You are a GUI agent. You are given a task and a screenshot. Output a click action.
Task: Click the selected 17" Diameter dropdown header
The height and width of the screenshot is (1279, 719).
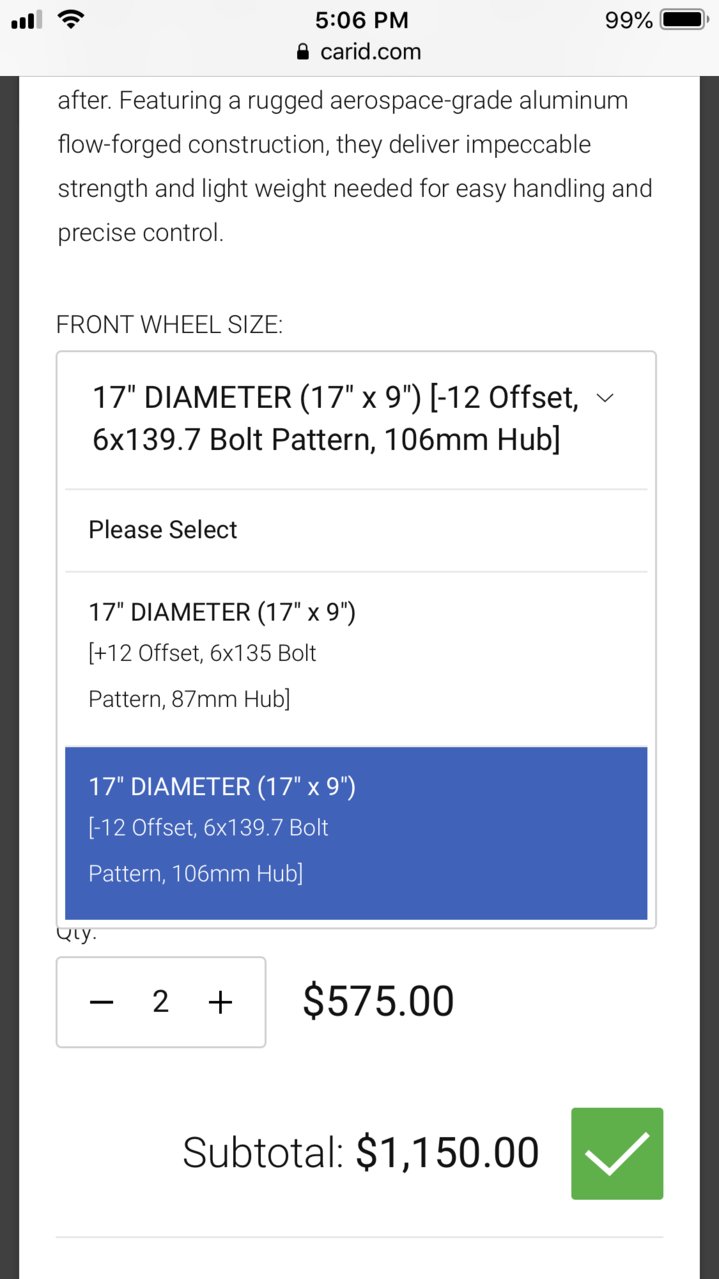click(356, 420)
